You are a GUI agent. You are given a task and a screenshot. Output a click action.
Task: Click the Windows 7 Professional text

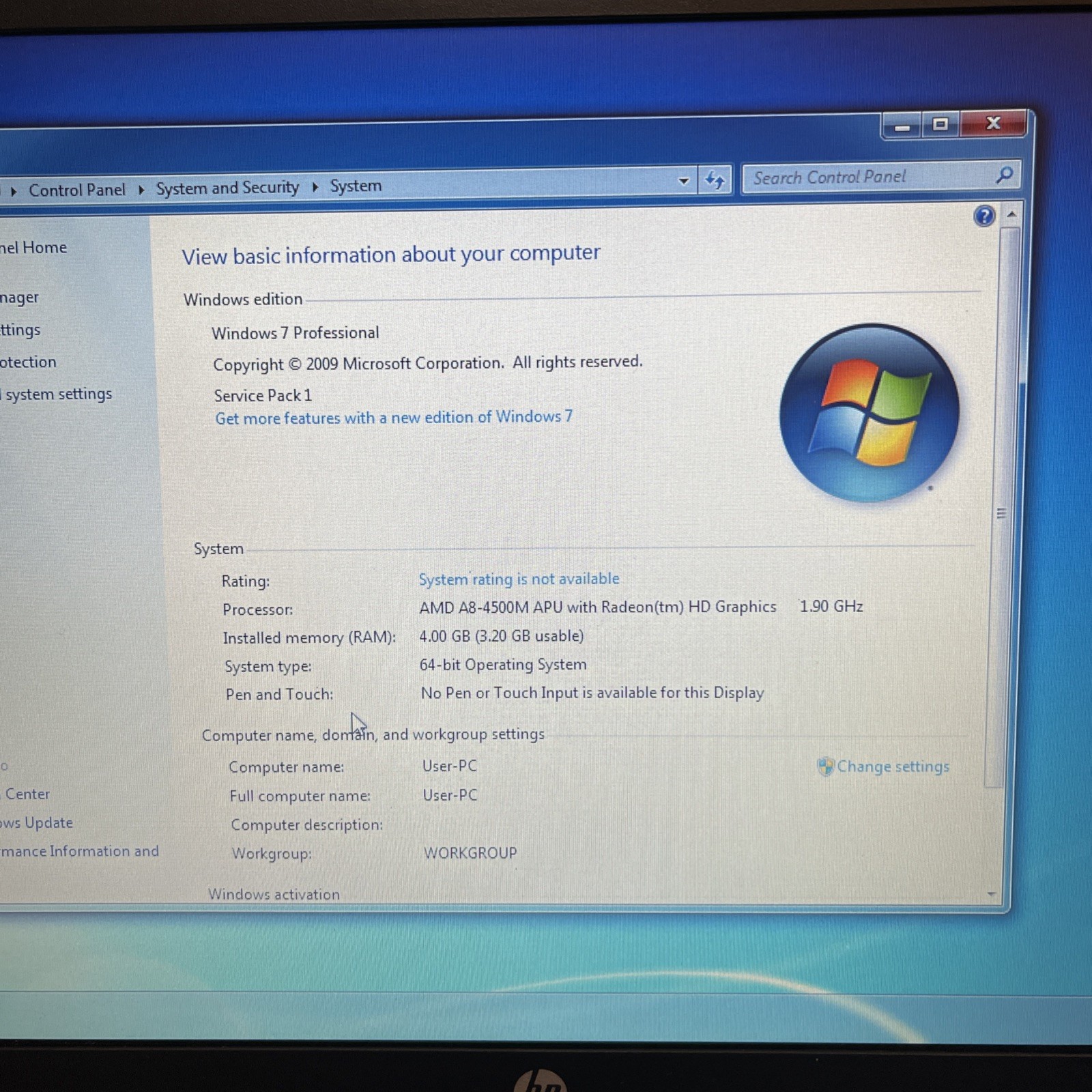pyautogui.click(x=296, y=333)
